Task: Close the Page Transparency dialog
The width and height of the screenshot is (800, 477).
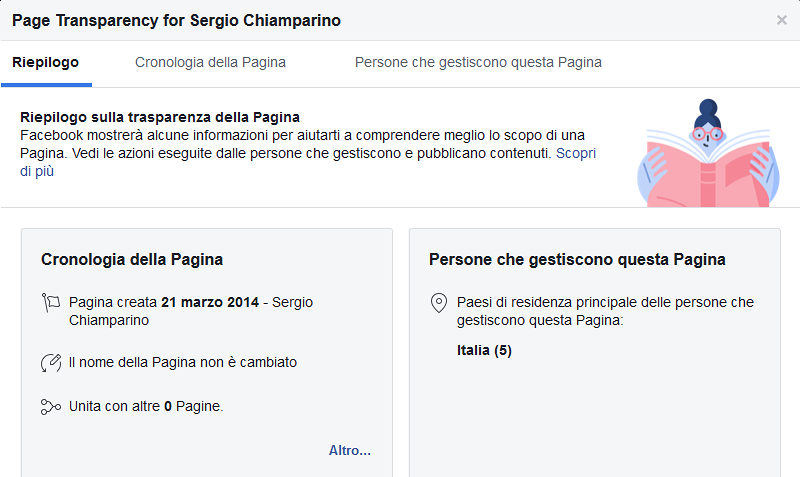Action: [x=781, y=20]
